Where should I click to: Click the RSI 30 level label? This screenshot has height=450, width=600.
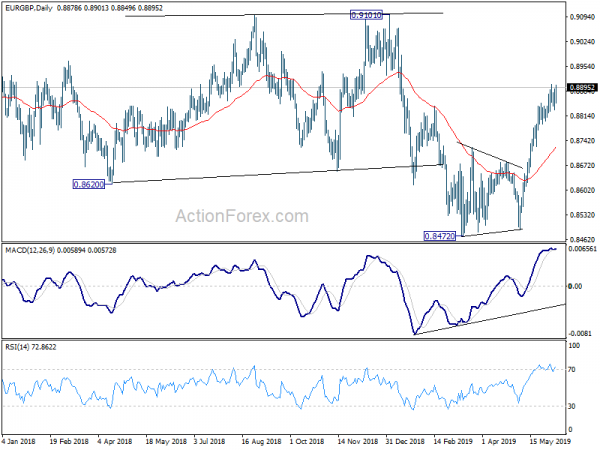point(572,406)
